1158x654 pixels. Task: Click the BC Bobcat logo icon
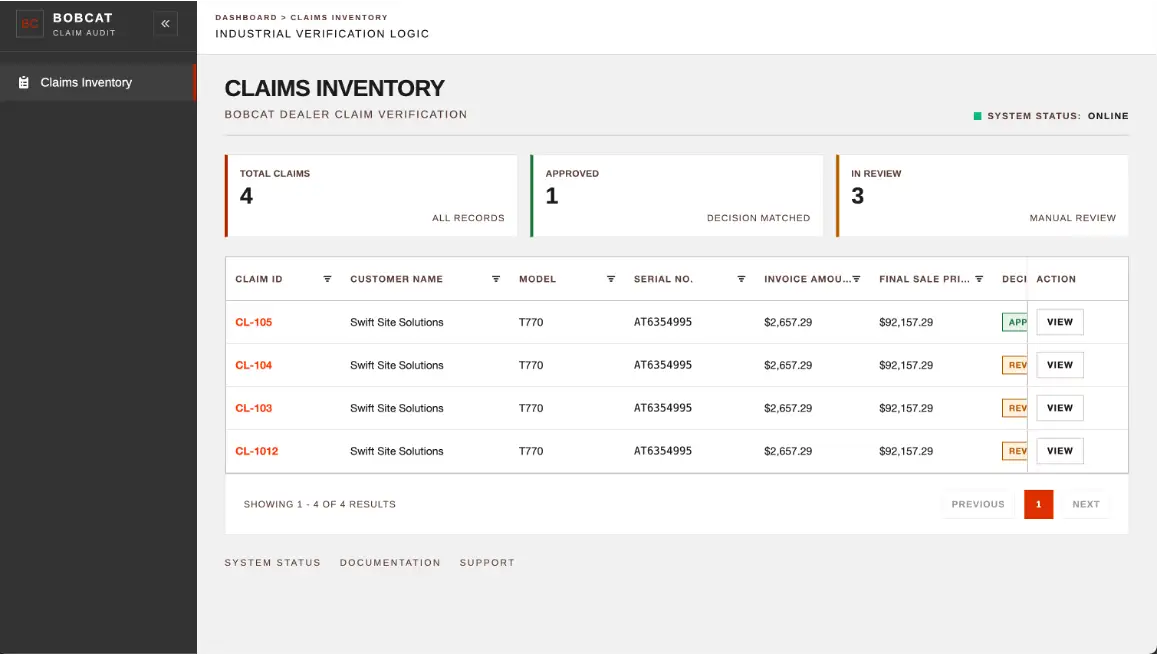pos(30,24)
